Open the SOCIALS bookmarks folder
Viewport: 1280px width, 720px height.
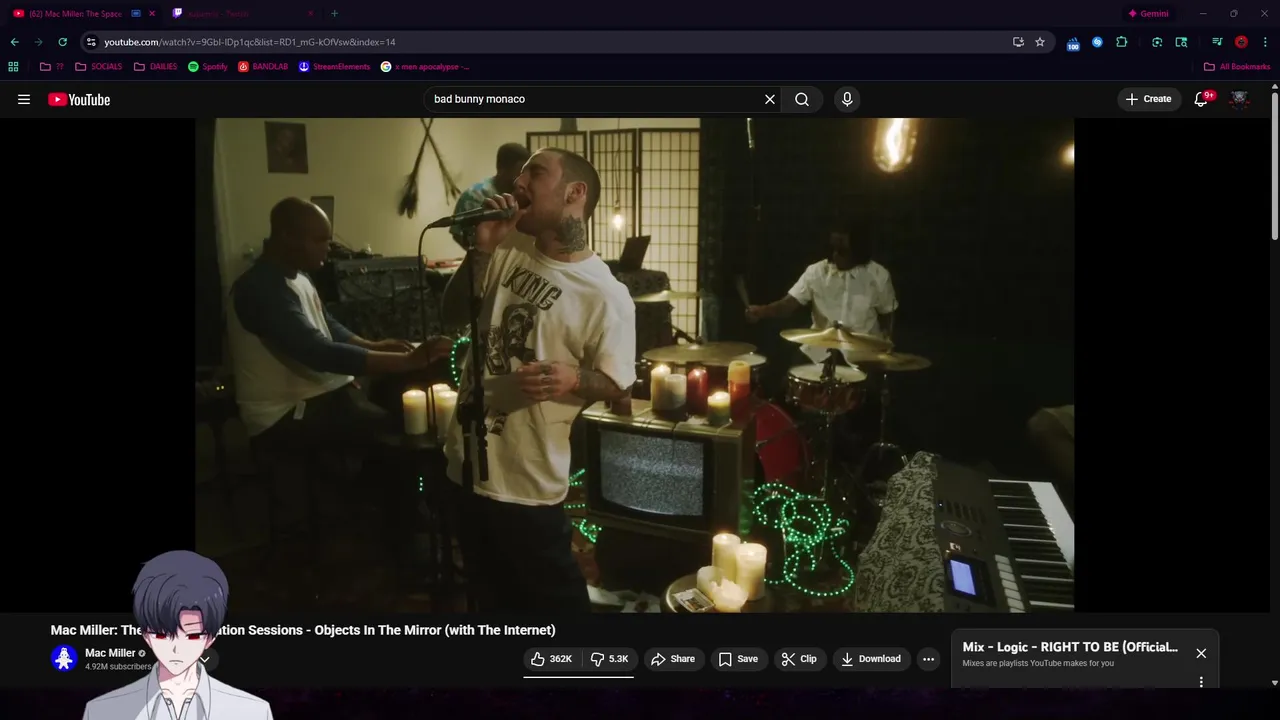point(98,67)
